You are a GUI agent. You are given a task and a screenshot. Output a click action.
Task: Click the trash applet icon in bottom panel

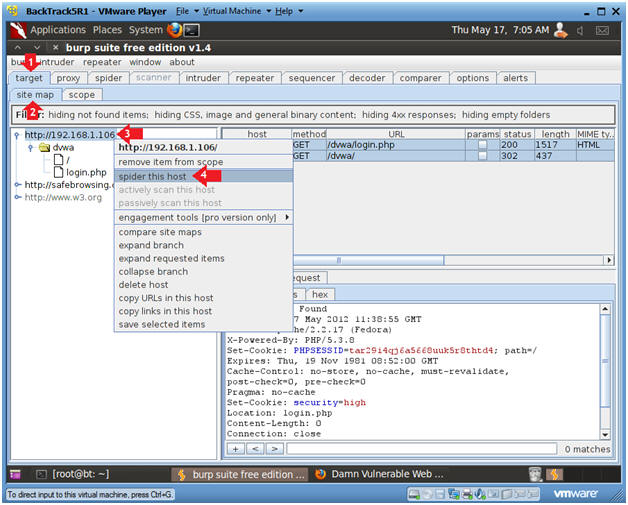click(x=535, y=474)
